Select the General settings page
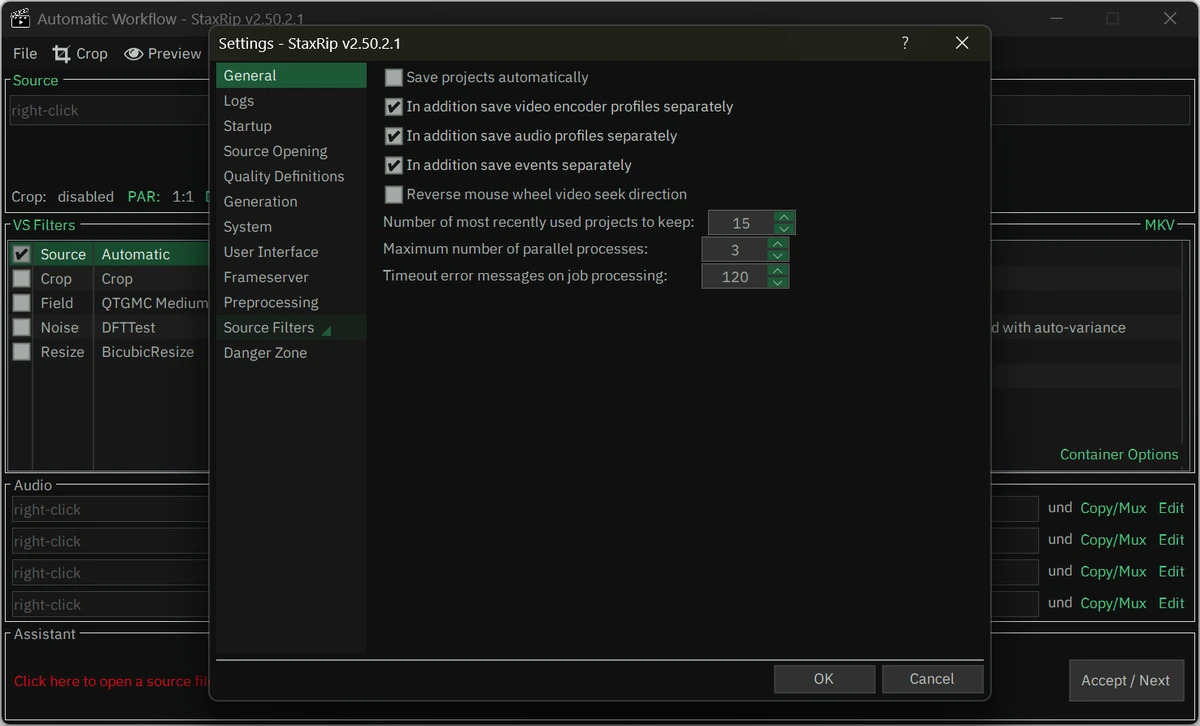Image resolution: width=1200 pixels, height=726 pixels. [x=291, y=75]
